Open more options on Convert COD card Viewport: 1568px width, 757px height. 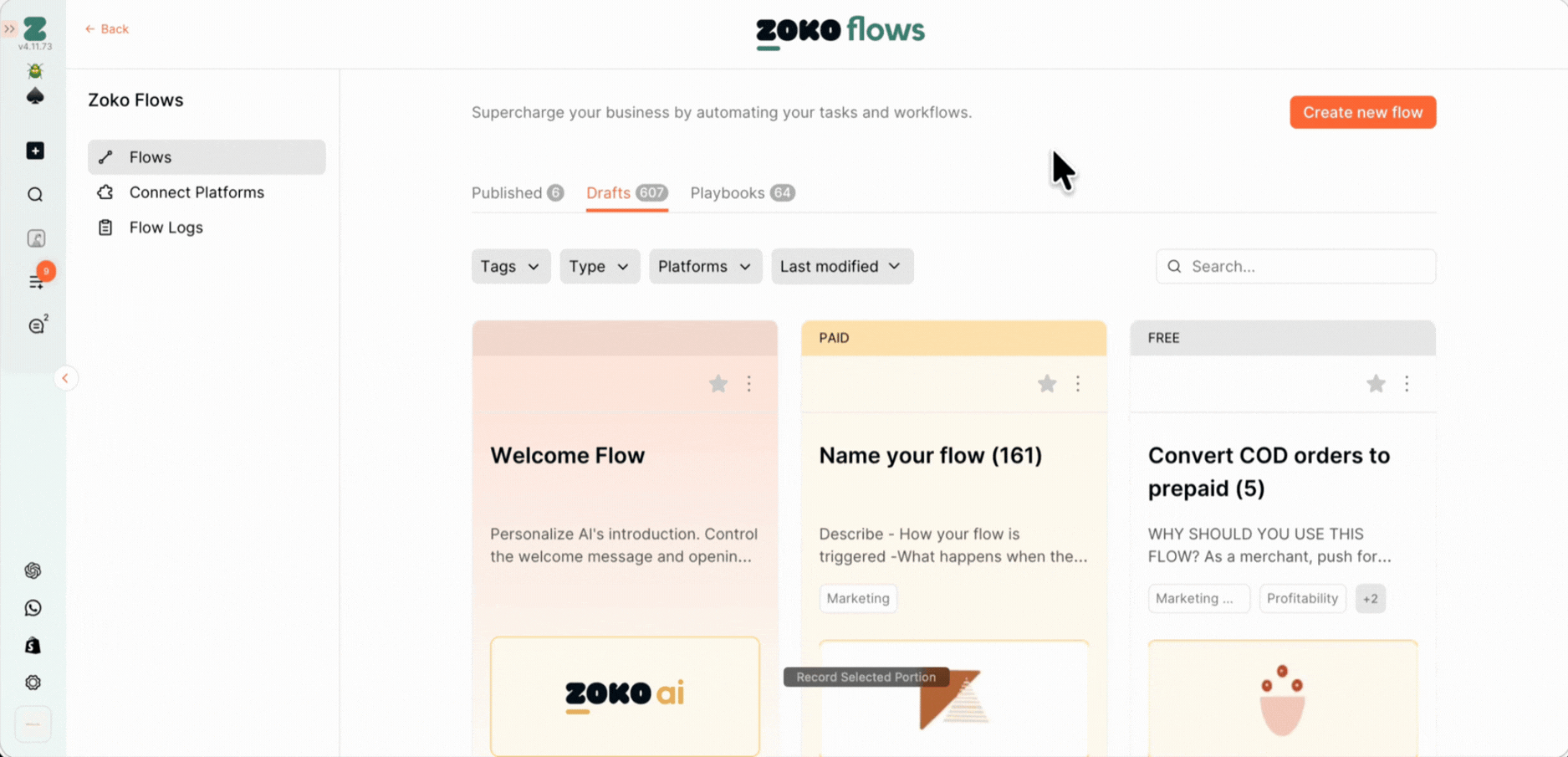(x=1407, y=384)
